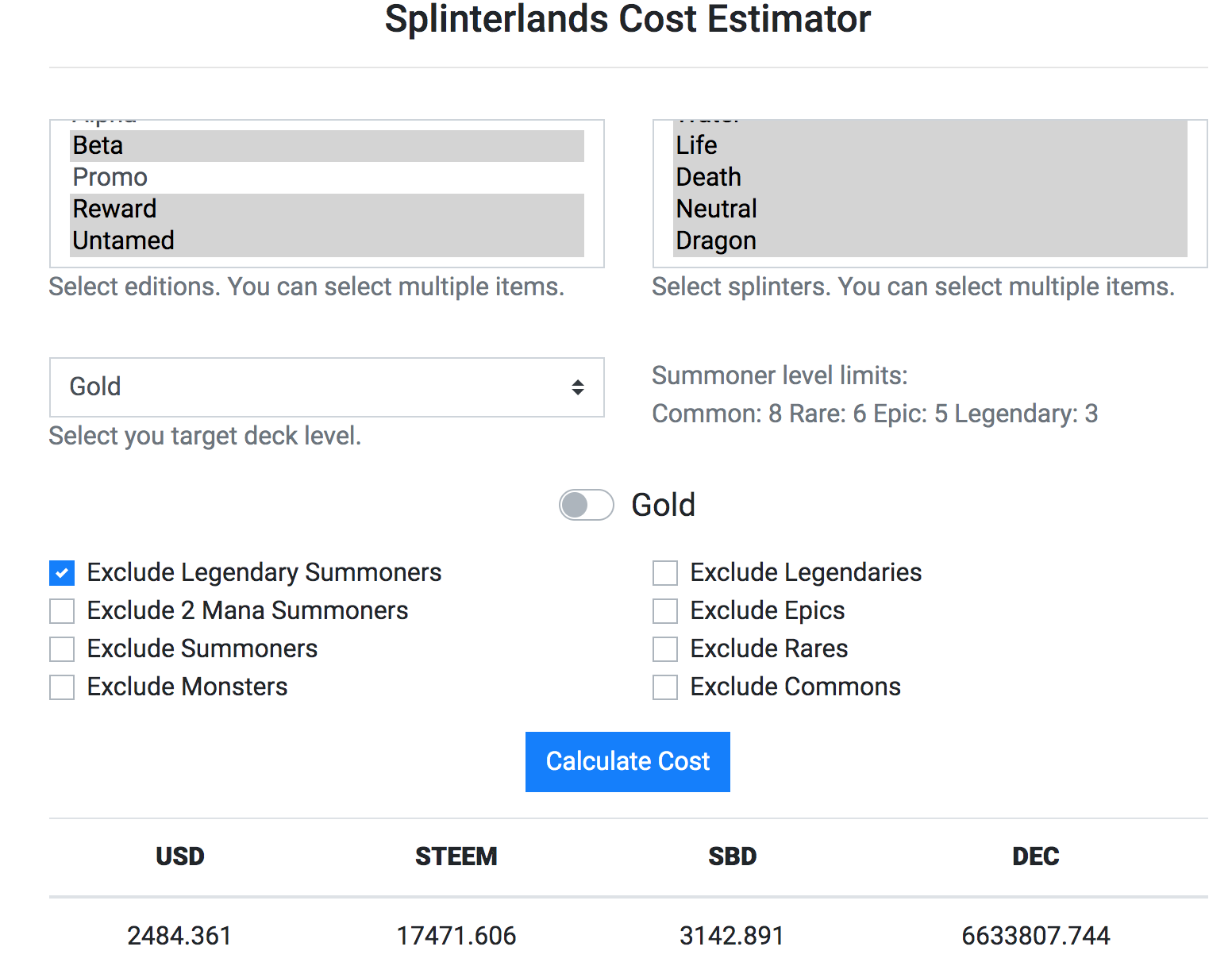Toggle the Gold switch

[x=587, y=505]
